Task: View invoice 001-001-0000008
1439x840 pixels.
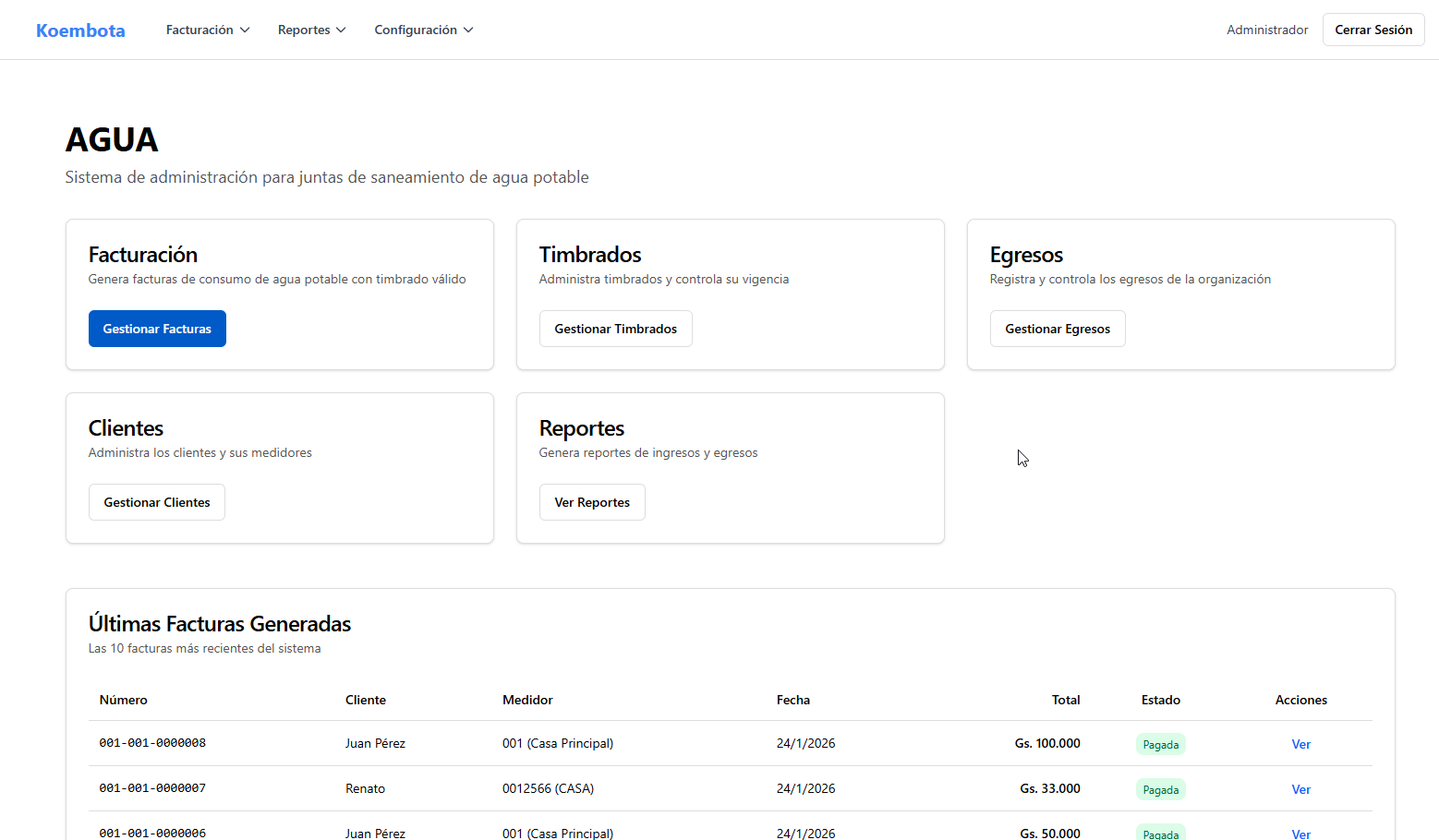Action: (1300, 744)
